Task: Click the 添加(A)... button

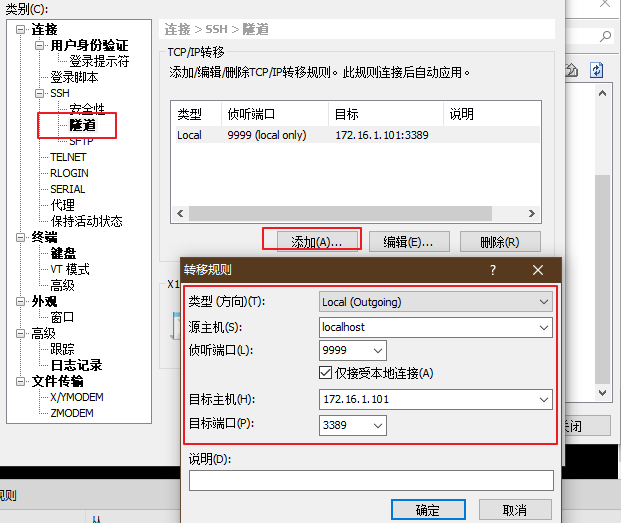Action: pos(316,241)
